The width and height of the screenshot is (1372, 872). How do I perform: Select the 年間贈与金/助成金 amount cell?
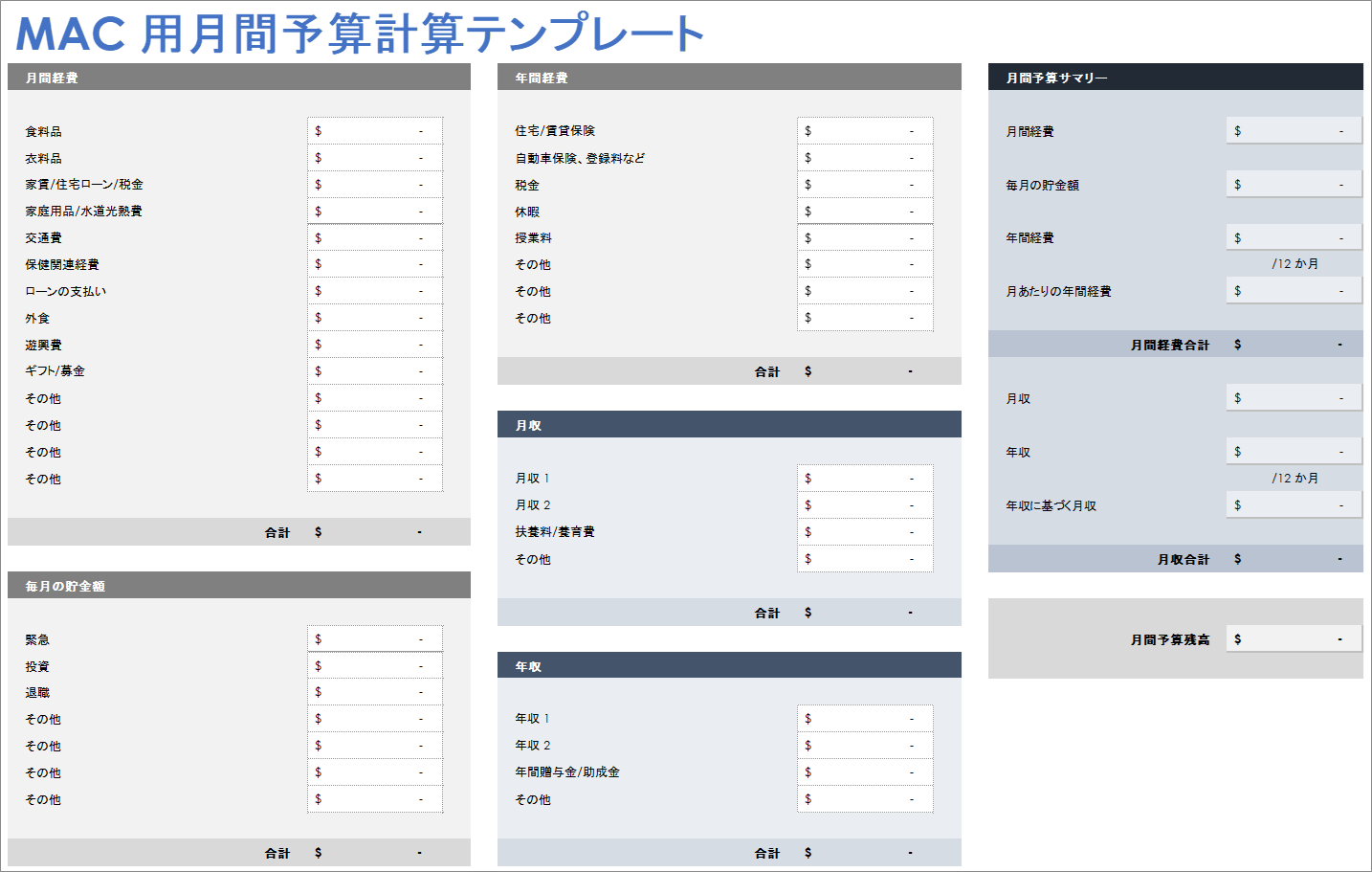[865, 772]
